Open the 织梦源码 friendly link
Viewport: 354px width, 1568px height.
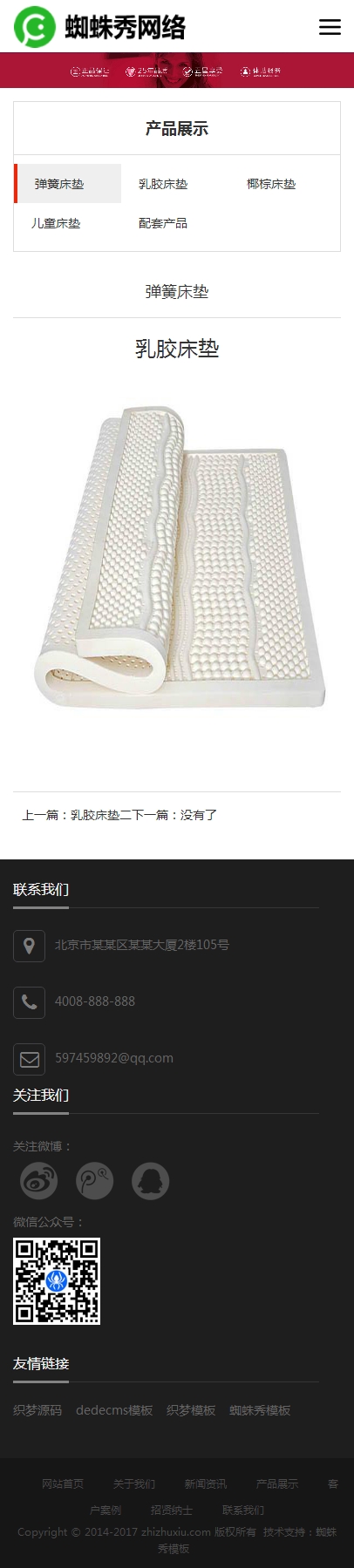[37, 1410]
